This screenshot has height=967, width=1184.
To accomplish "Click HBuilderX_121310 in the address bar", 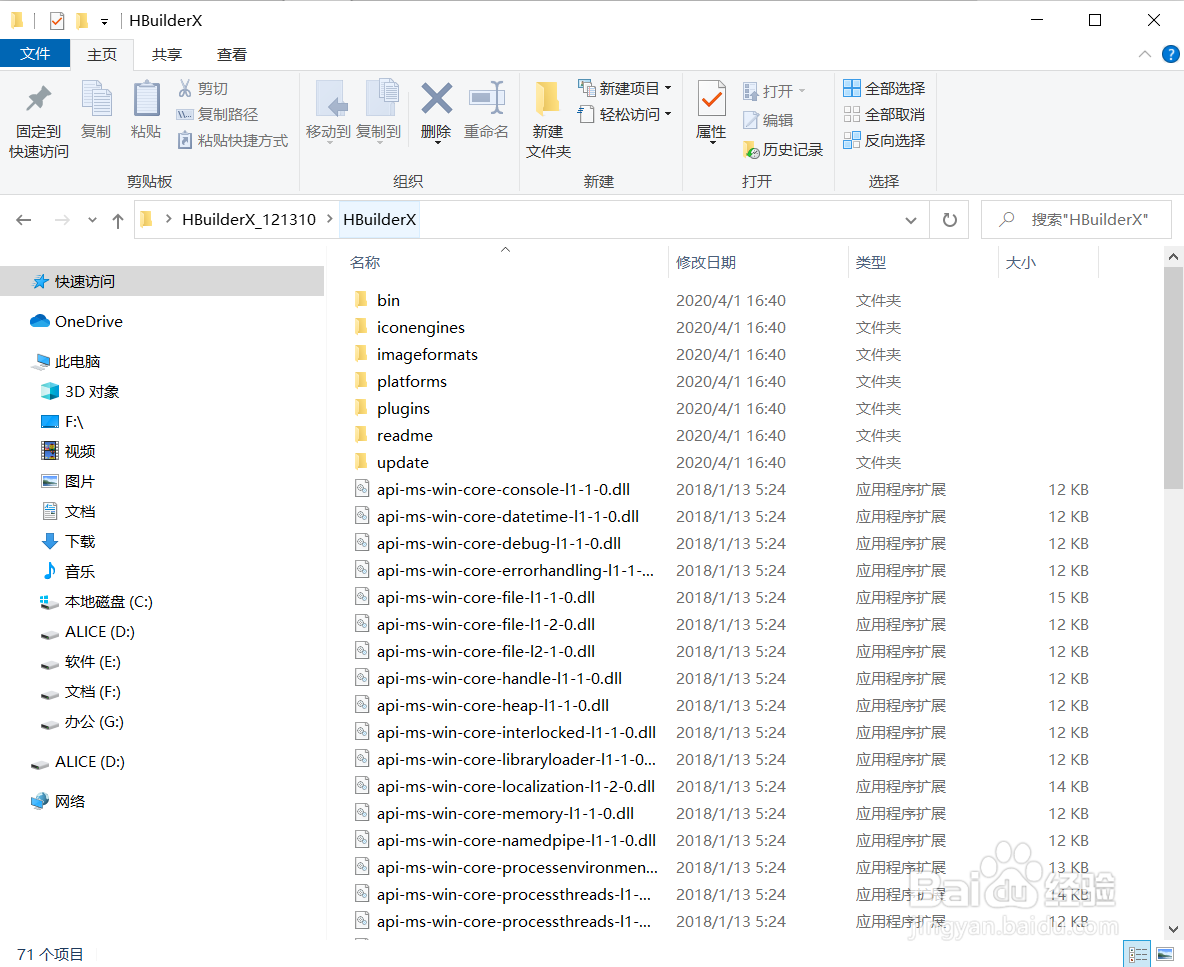I will click(x=249, y=220).
